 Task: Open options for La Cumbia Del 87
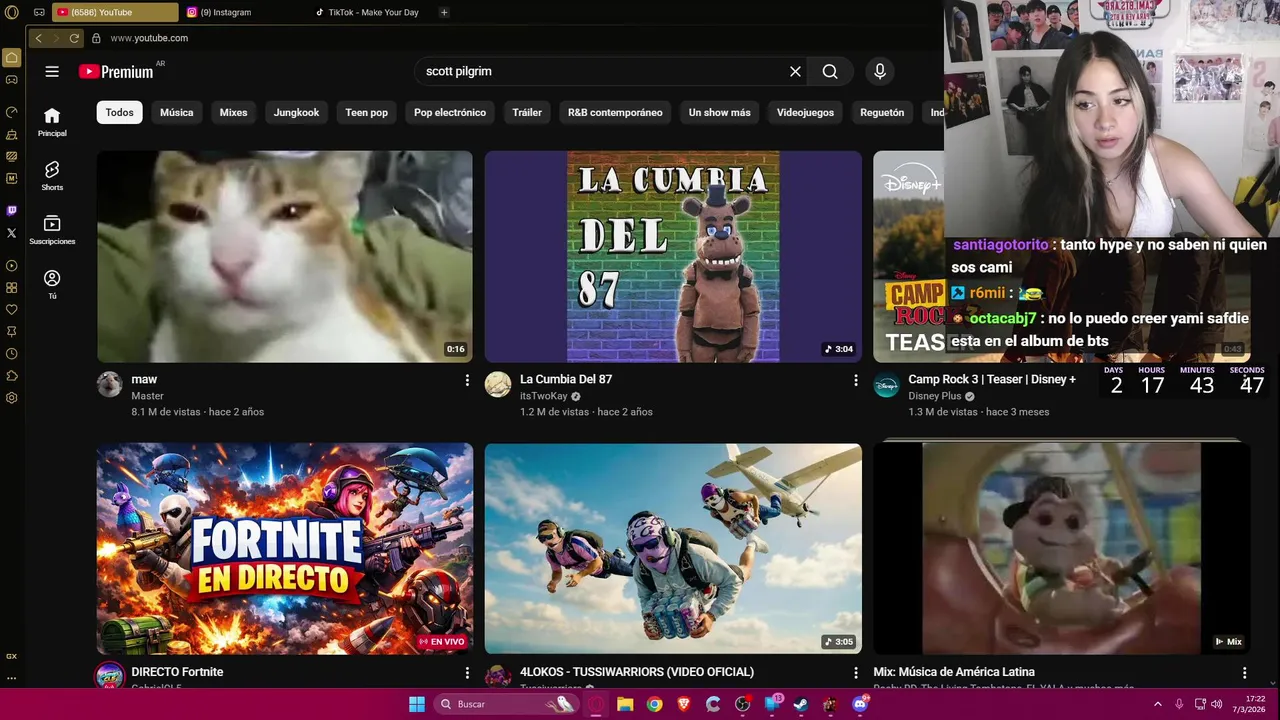point(855,380)
